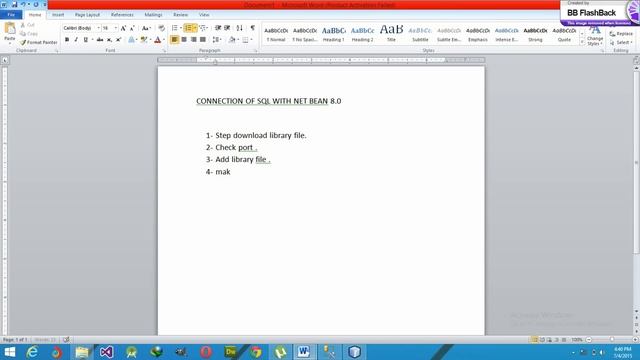Open the Change Case dropdown

pos(146,28)
